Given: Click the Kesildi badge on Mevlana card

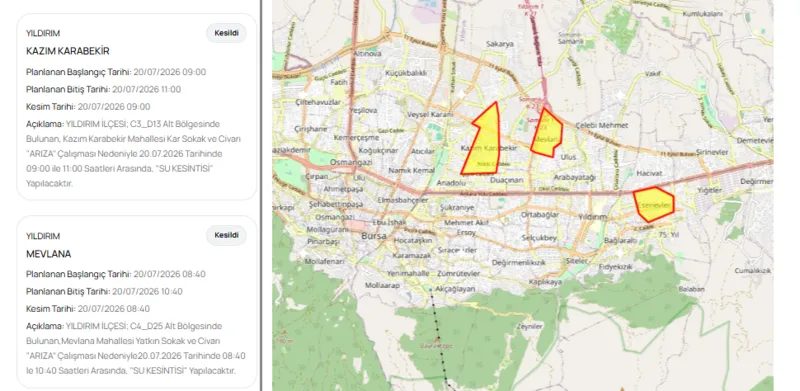Looking at the screenshot, I should [x=226, y=235].
